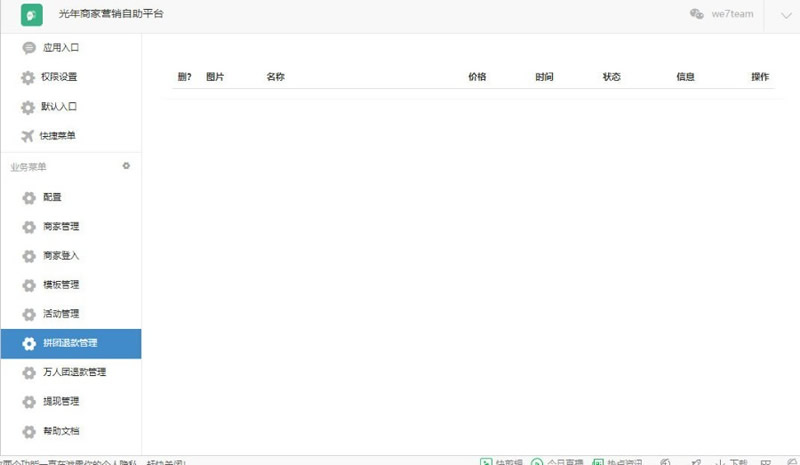Click the small gear beside 业务菜单
The width and height of the screenshot is (800, 465).
tap(126, 166)
